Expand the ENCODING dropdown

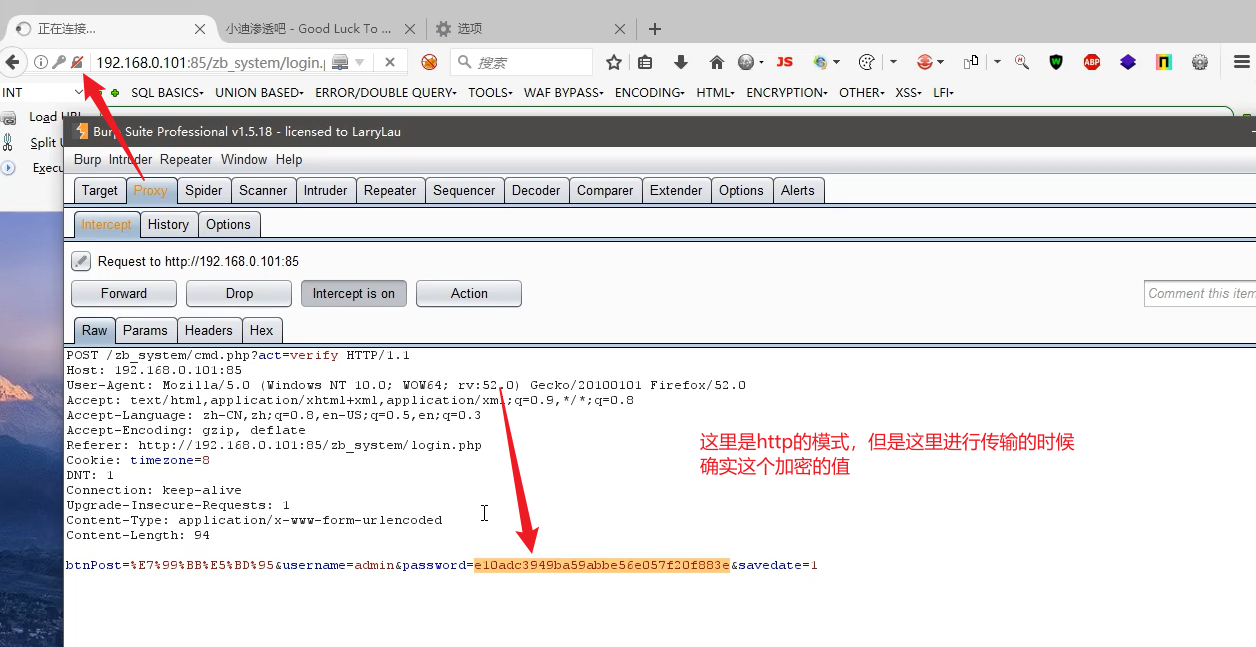pos(650,93)
